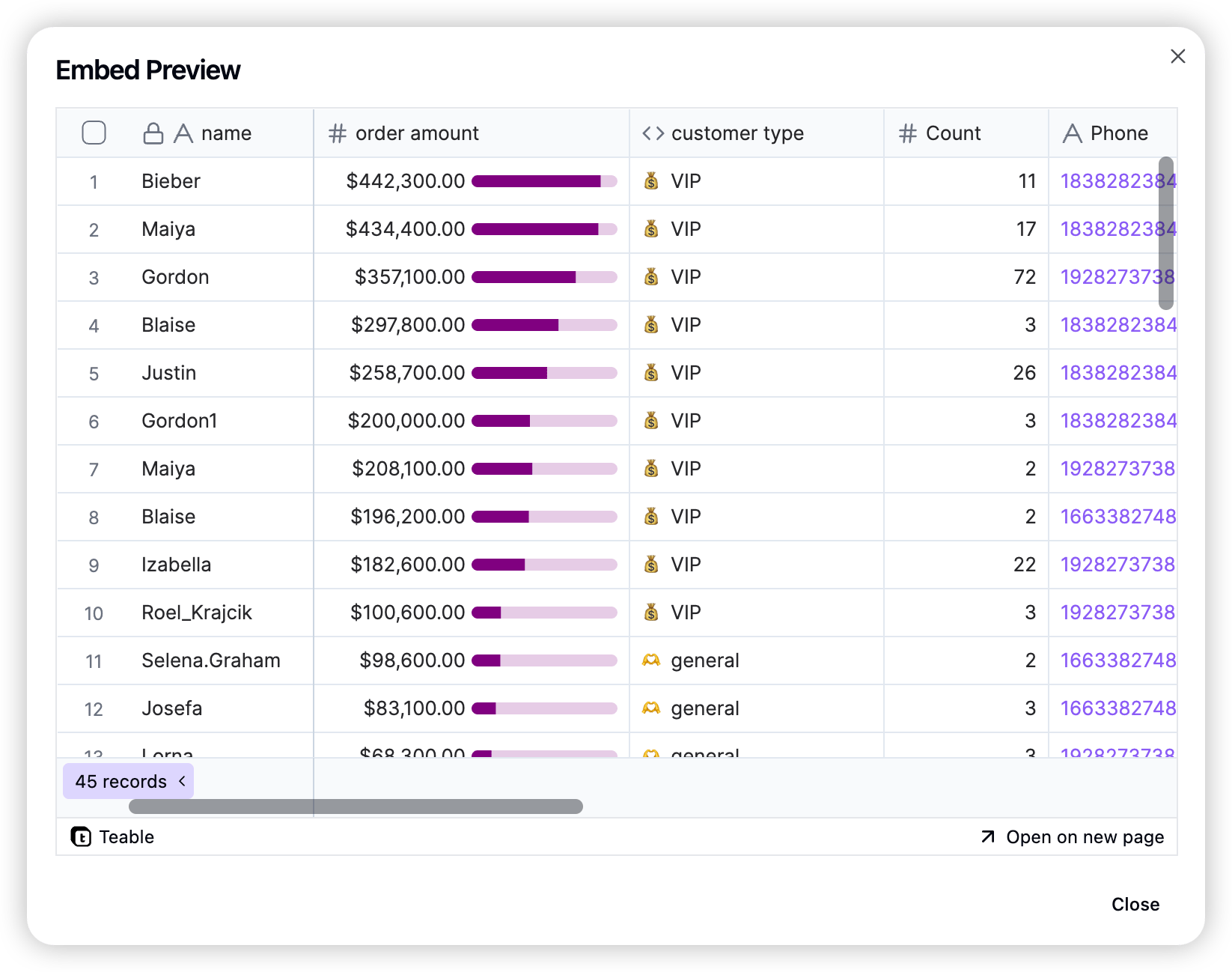Click the order amount bar for Gordon
The image size is (1232, 972).
pos(544,277)
